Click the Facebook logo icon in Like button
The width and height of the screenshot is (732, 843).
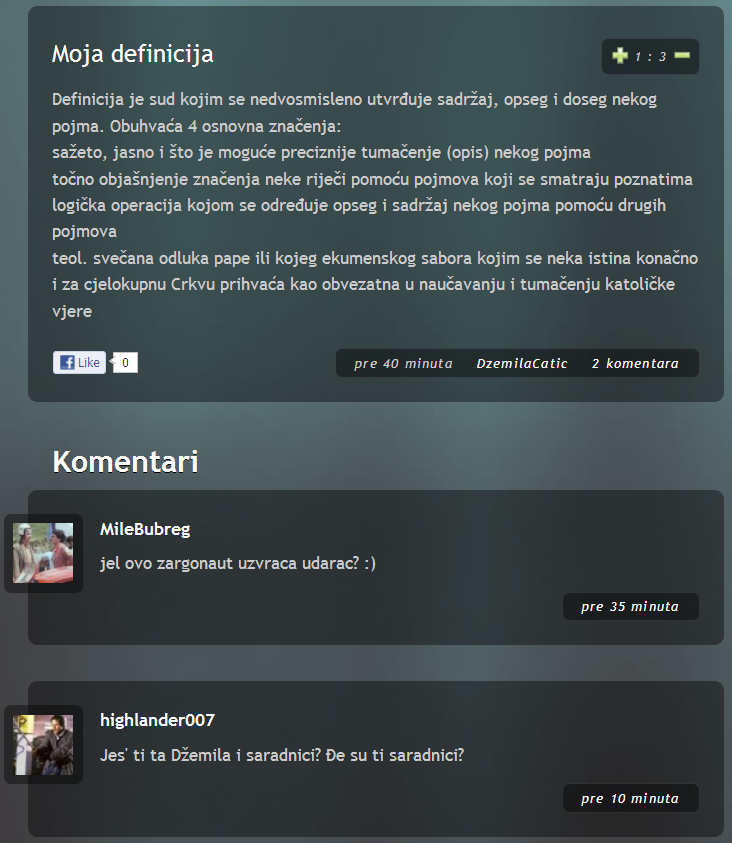[67, 362]
